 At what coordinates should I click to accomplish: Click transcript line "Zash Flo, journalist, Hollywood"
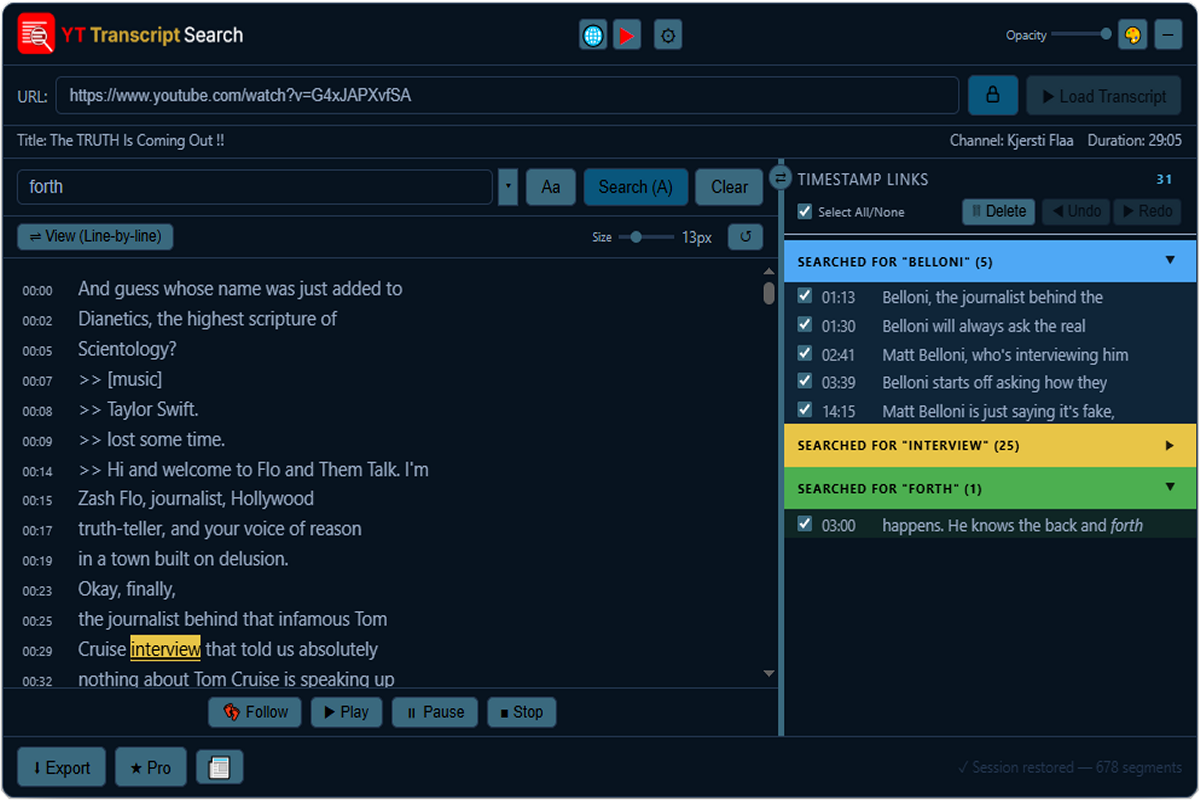point(196,499)
